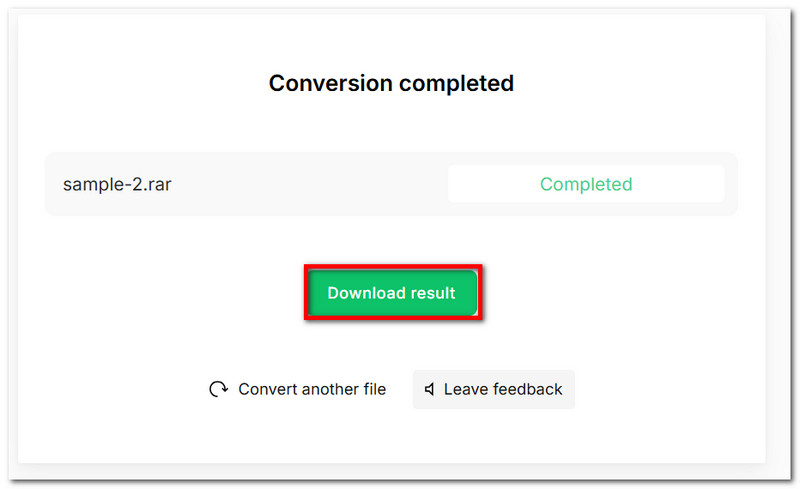Click the circular arrow convert-again icon
The width and height of the screenshot is (800, 489).
click(x=218, y=389)
